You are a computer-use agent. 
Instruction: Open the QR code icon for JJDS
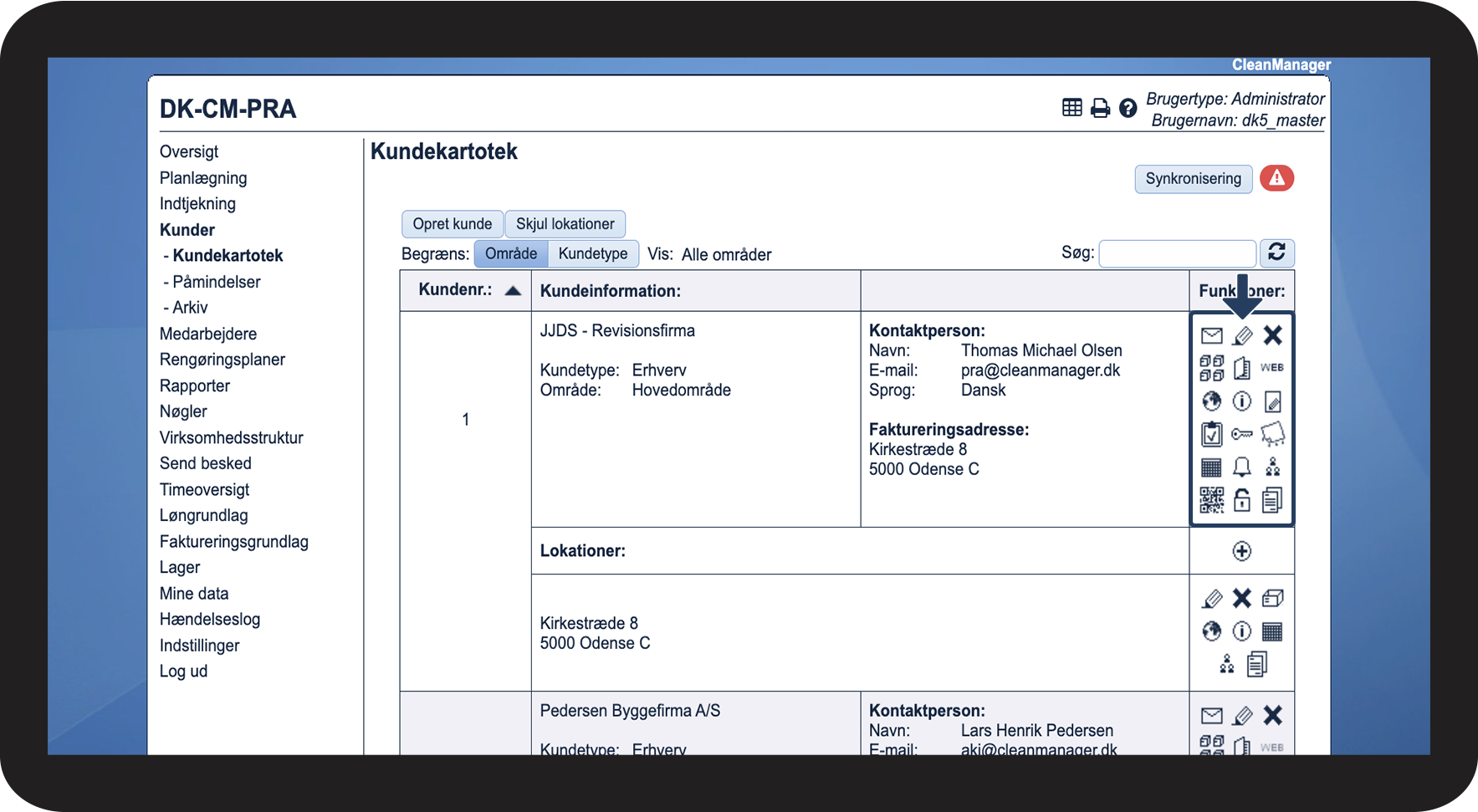tap(1211, 500)
